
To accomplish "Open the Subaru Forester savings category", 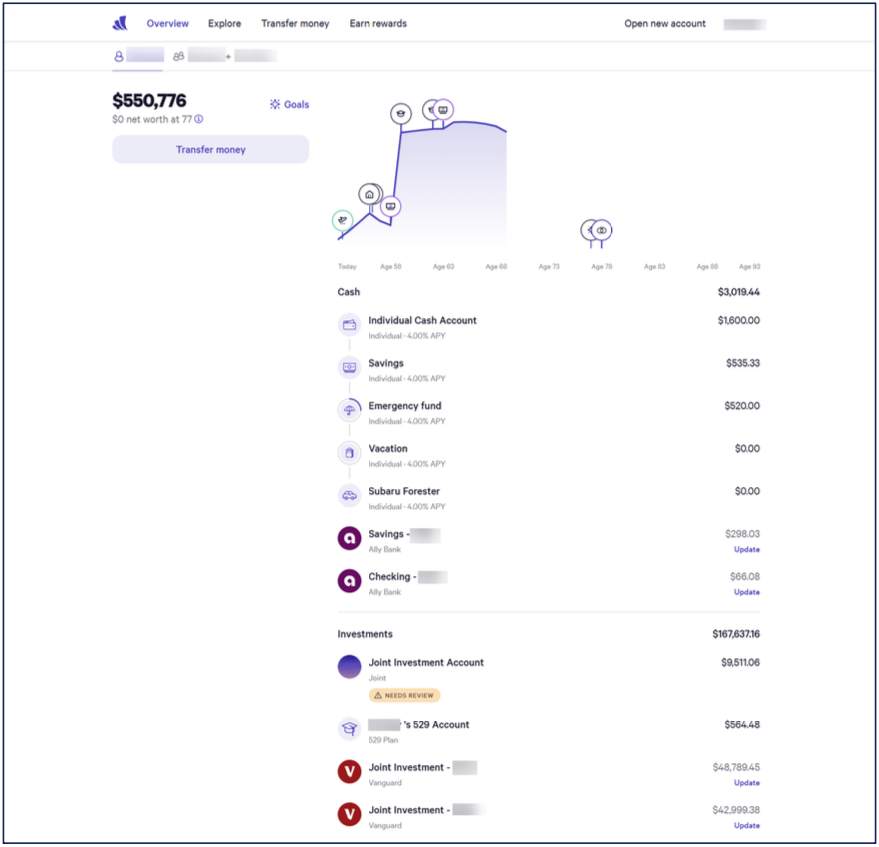I will point(548,498).
